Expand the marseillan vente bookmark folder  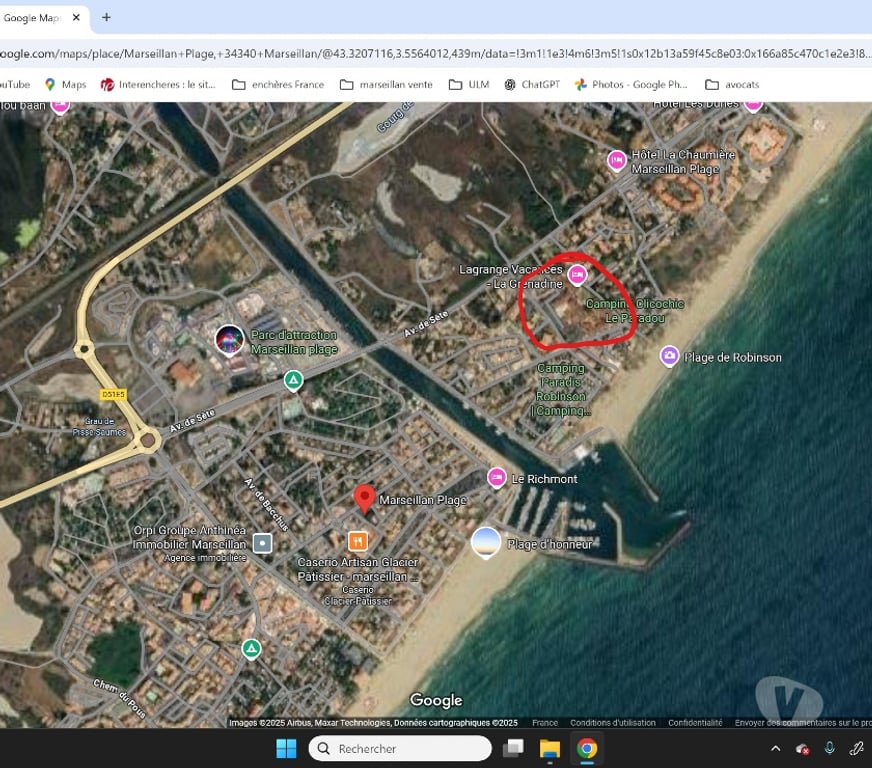pyautogui.click(x=386, y=85)
